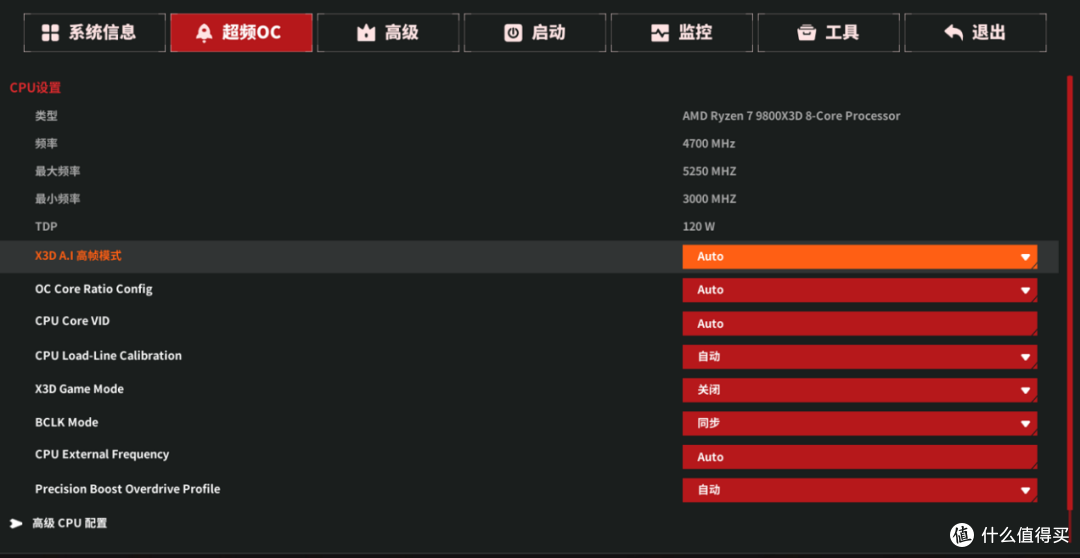Select the X3D Game Mode label
Image resolution: width=1080 pixels, height=558 pixels.
79,389
